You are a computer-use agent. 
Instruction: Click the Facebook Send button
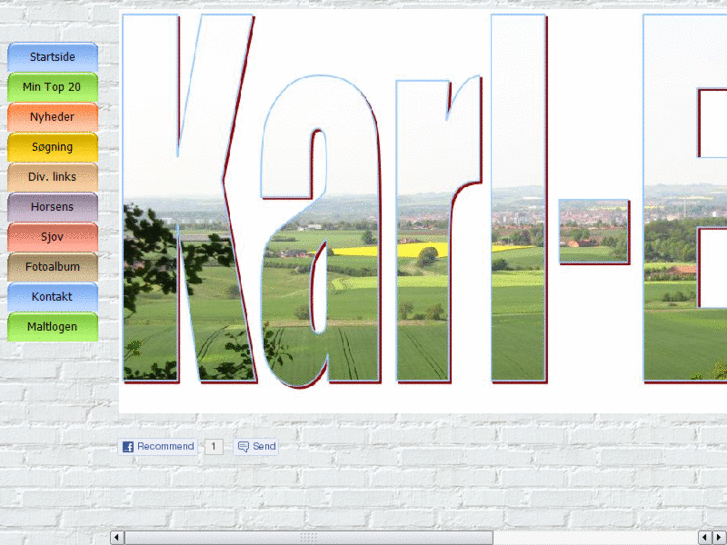(256, 447)
